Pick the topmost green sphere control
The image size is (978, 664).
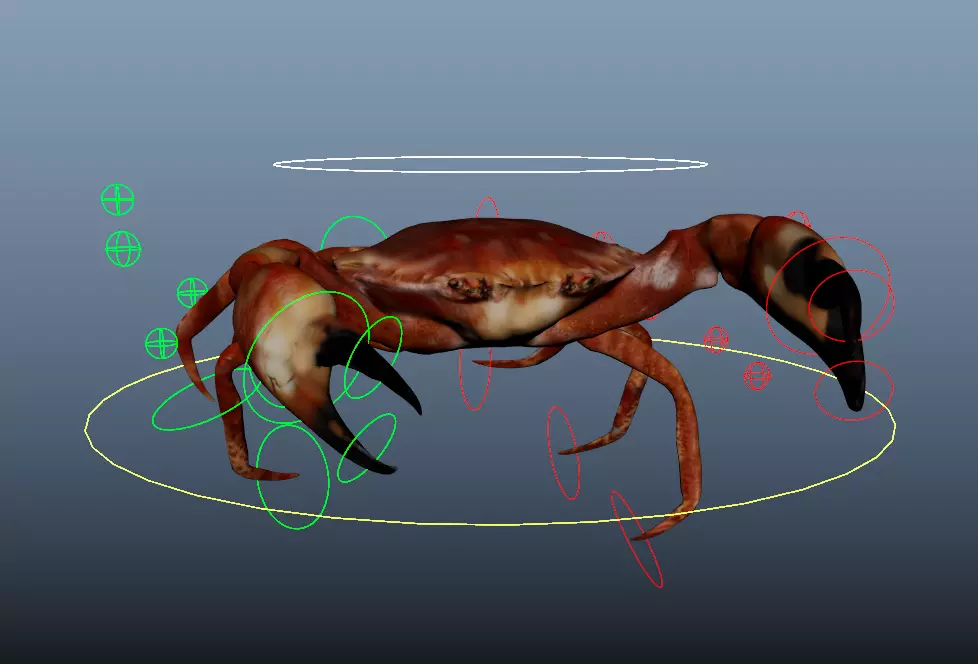coord(117,200)
